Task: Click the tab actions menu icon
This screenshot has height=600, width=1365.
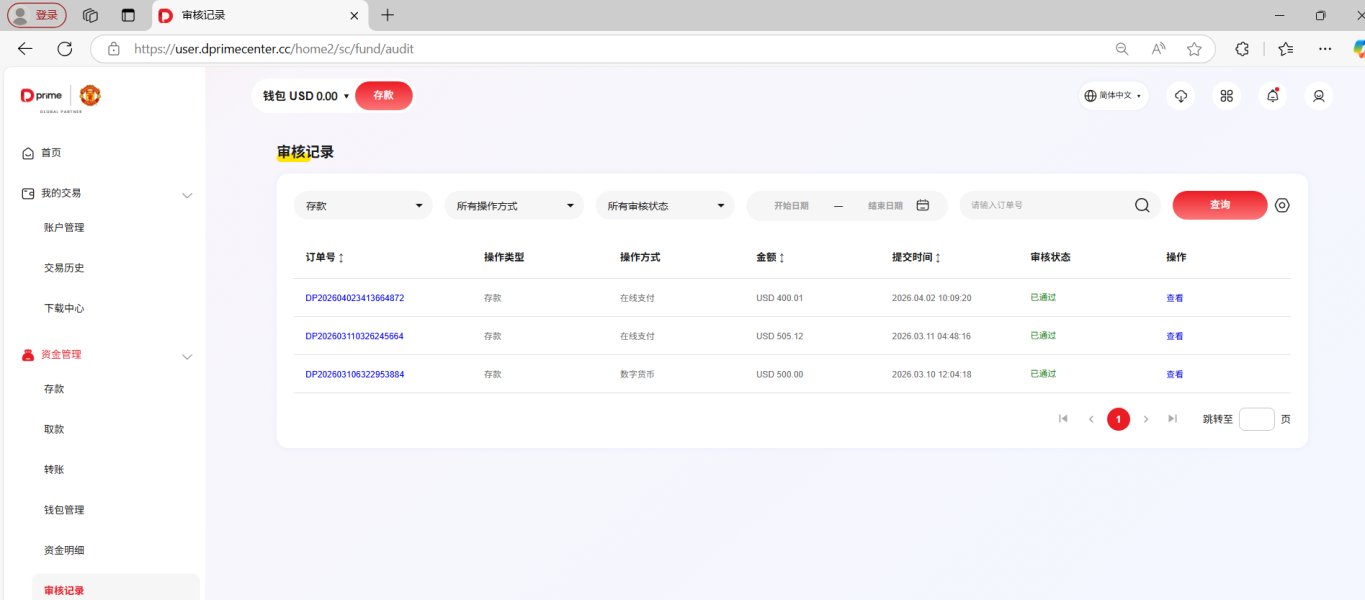Action: pyautogui.click(x=127, y=15)
